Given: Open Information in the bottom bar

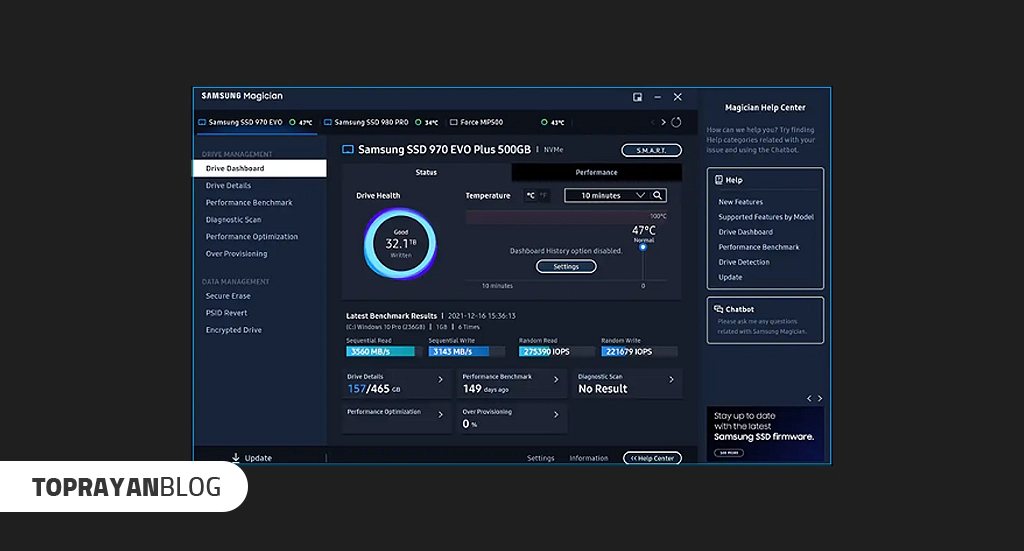Looking at the screenshot, I should coord(588,458).
